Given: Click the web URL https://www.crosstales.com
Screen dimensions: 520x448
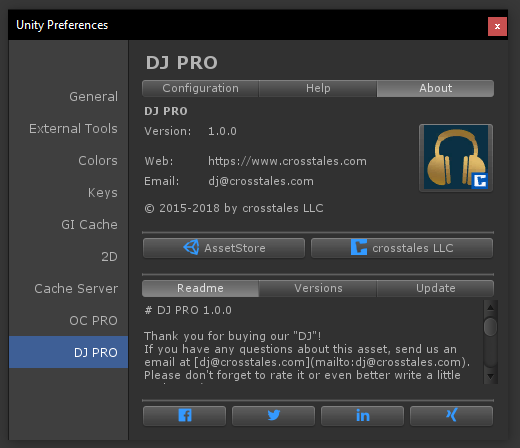Looking at the screenshot, I should [287, 161].
